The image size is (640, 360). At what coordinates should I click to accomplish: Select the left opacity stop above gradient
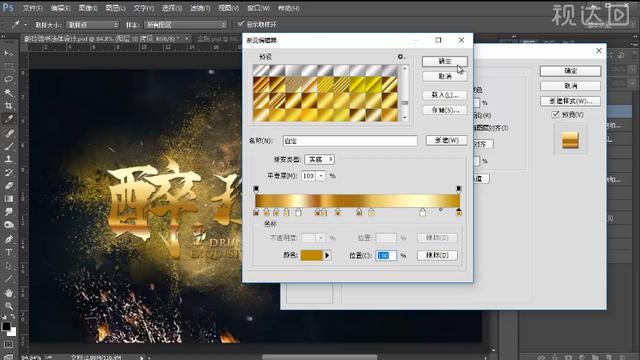pos(256,189)
